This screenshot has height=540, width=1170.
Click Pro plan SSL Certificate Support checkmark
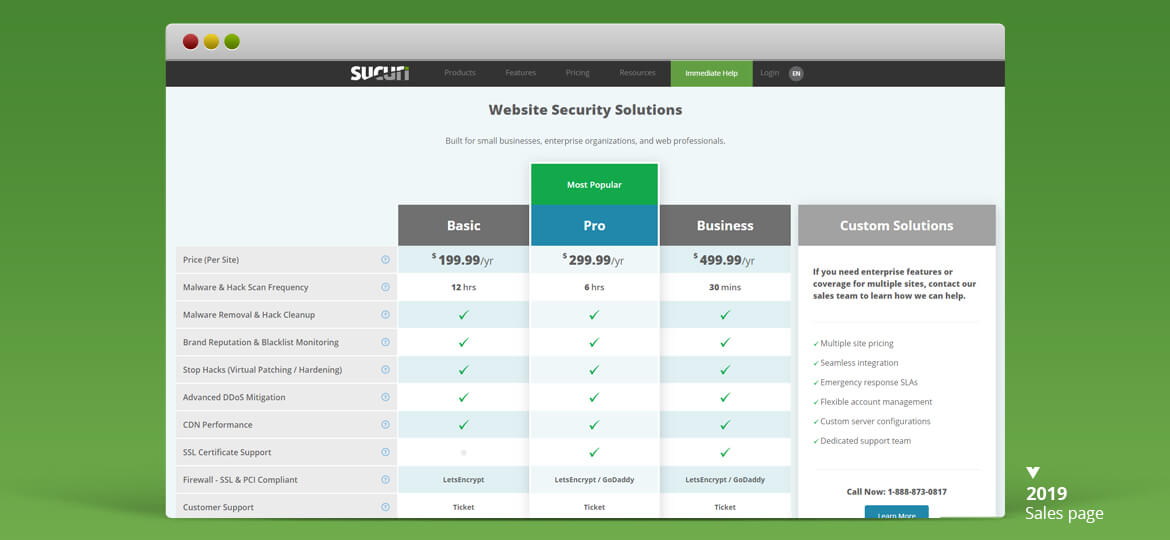pyautogui.click(x=594, y=452)
